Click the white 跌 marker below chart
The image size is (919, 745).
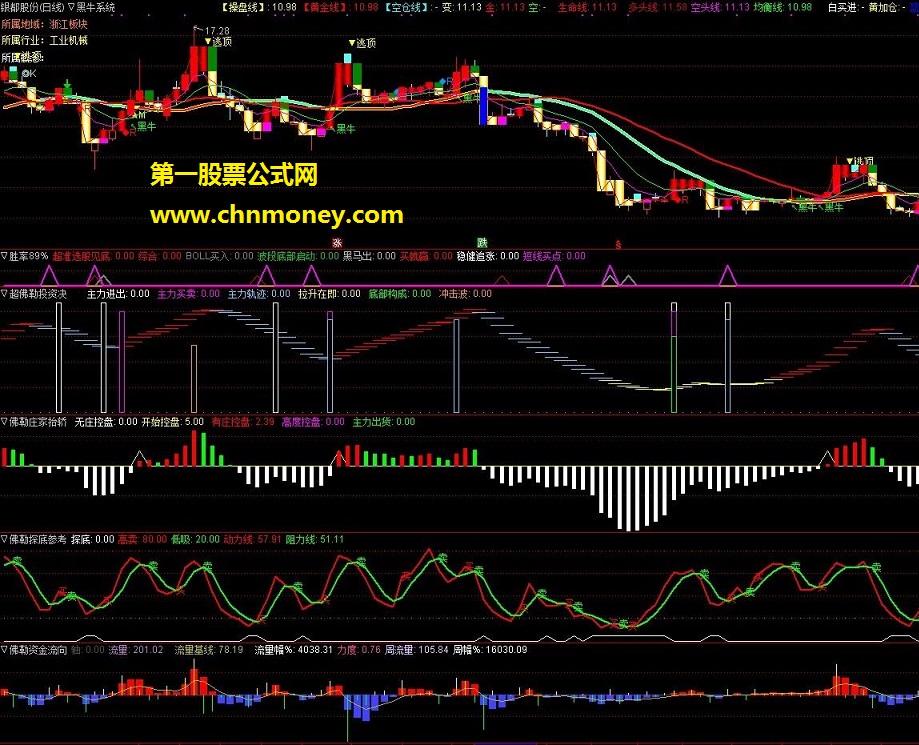(x=482, y=242)
